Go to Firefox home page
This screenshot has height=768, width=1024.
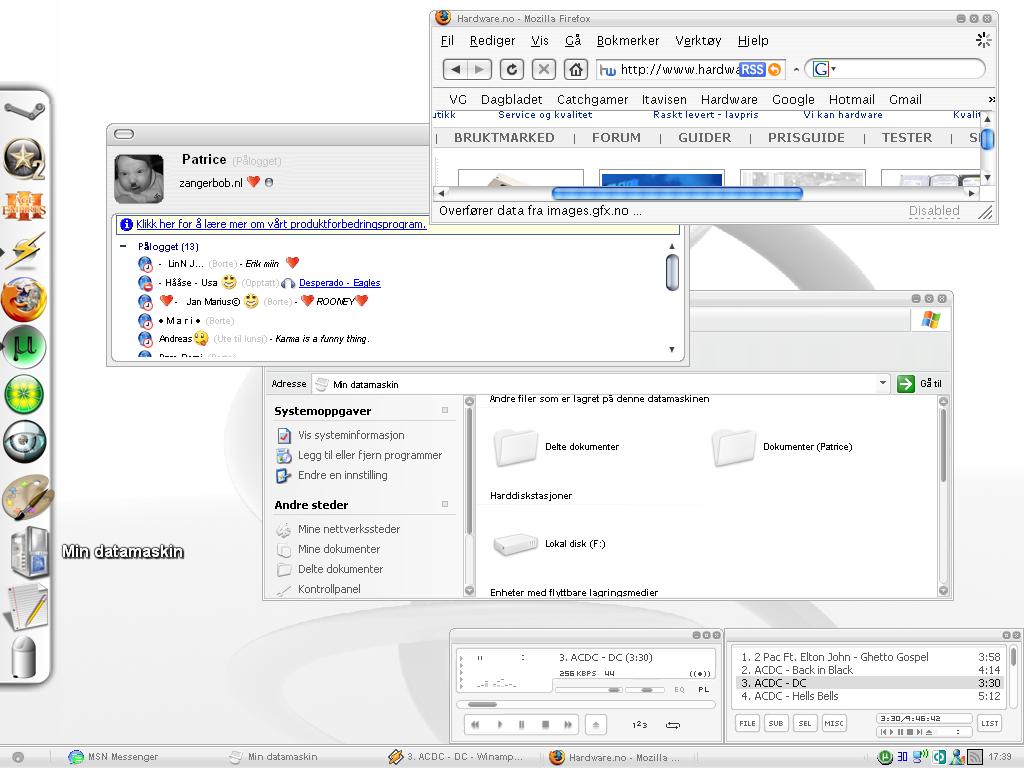click(575, 69)
